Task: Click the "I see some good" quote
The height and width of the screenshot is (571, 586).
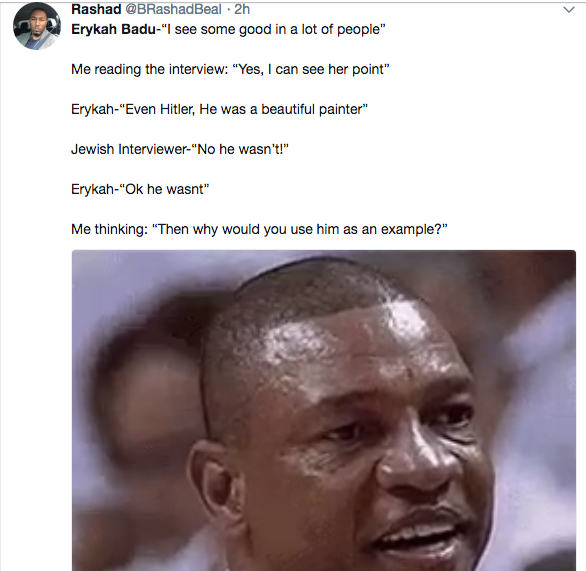Action: point(273,29)
